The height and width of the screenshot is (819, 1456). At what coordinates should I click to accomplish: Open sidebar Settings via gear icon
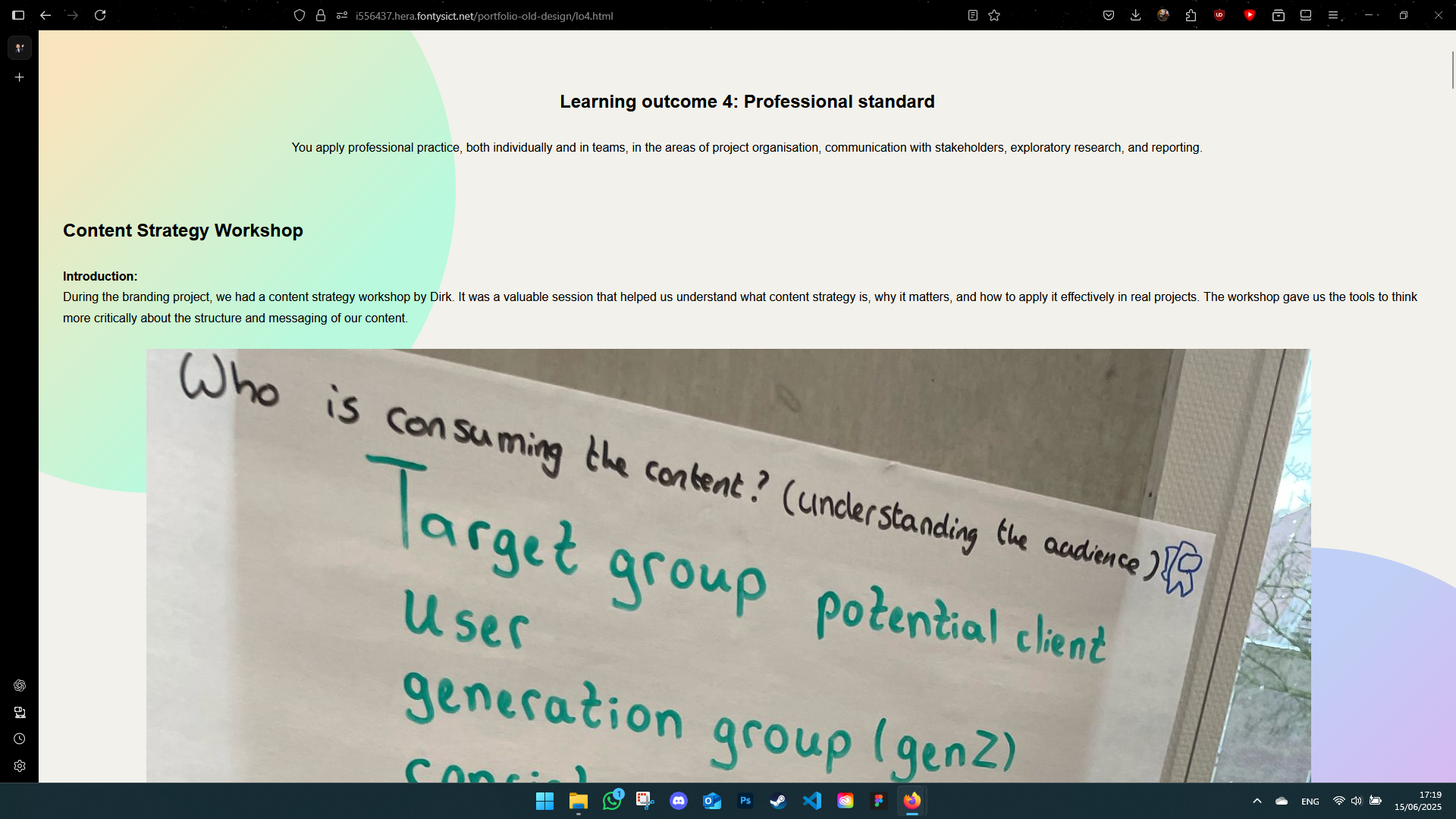point(20,766)
